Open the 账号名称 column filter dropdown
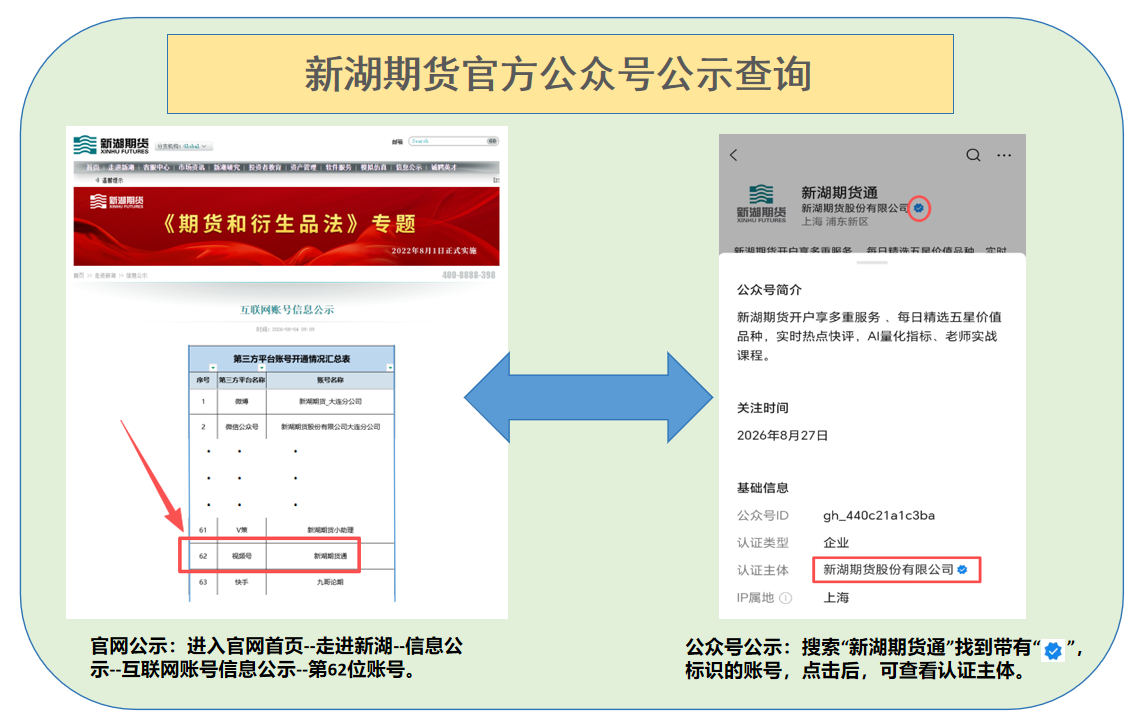Screen dimensions: 1146x726 click(x=390, y=368)
